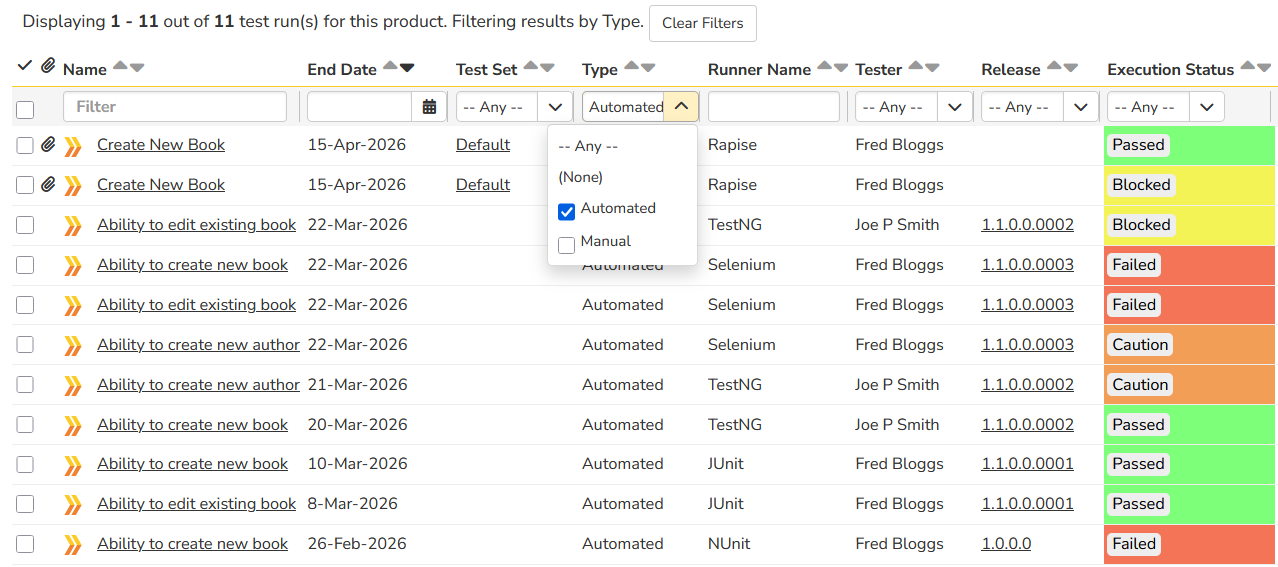Select checkbox for Blocked Create New Book row
Viewport: 1278px width, 567px height.
[x=25, y=185]
